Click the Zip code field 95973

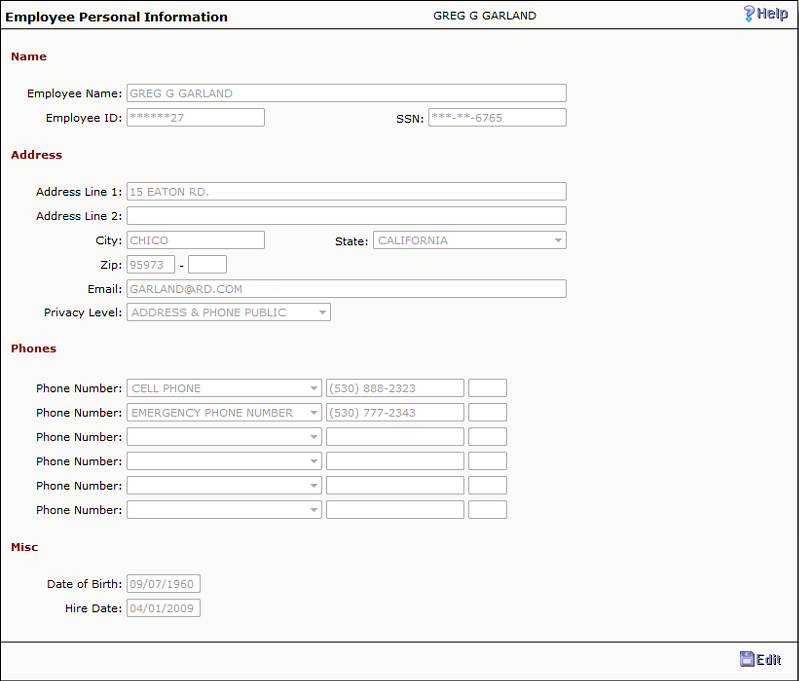pos(151,265)
